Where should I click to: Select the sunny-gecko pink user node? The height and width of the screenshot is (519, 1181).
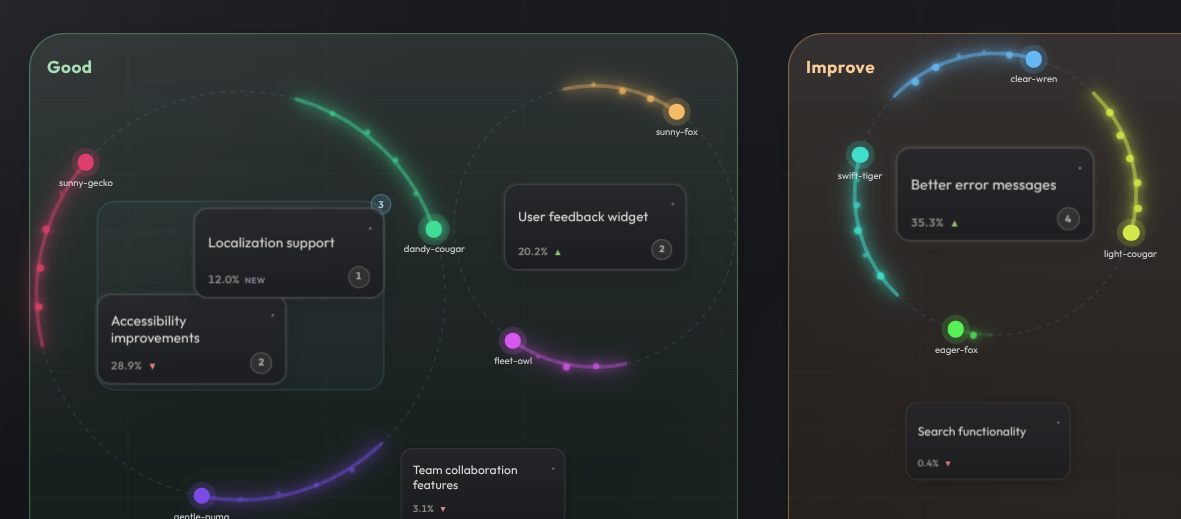coord(86,162)
